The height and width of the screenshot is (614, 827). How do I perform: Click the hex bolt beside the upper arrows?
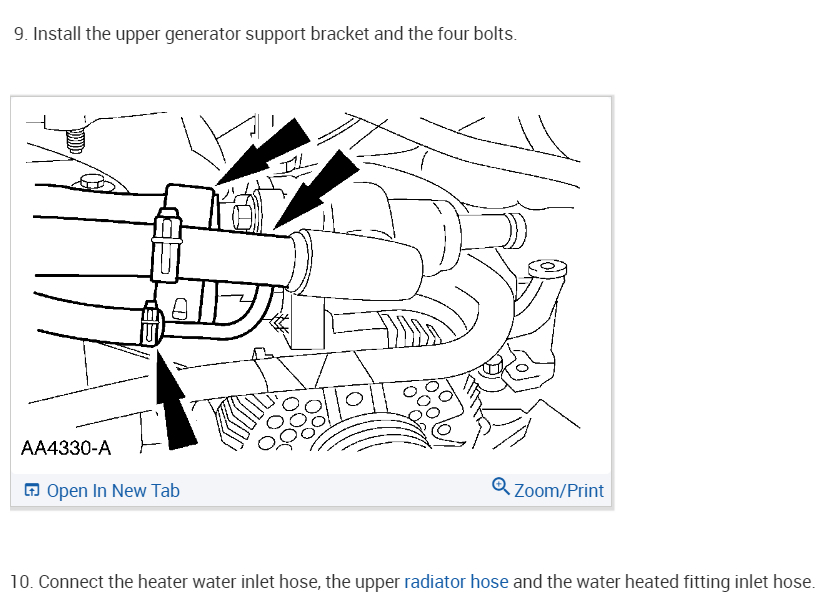pos(244,212)
